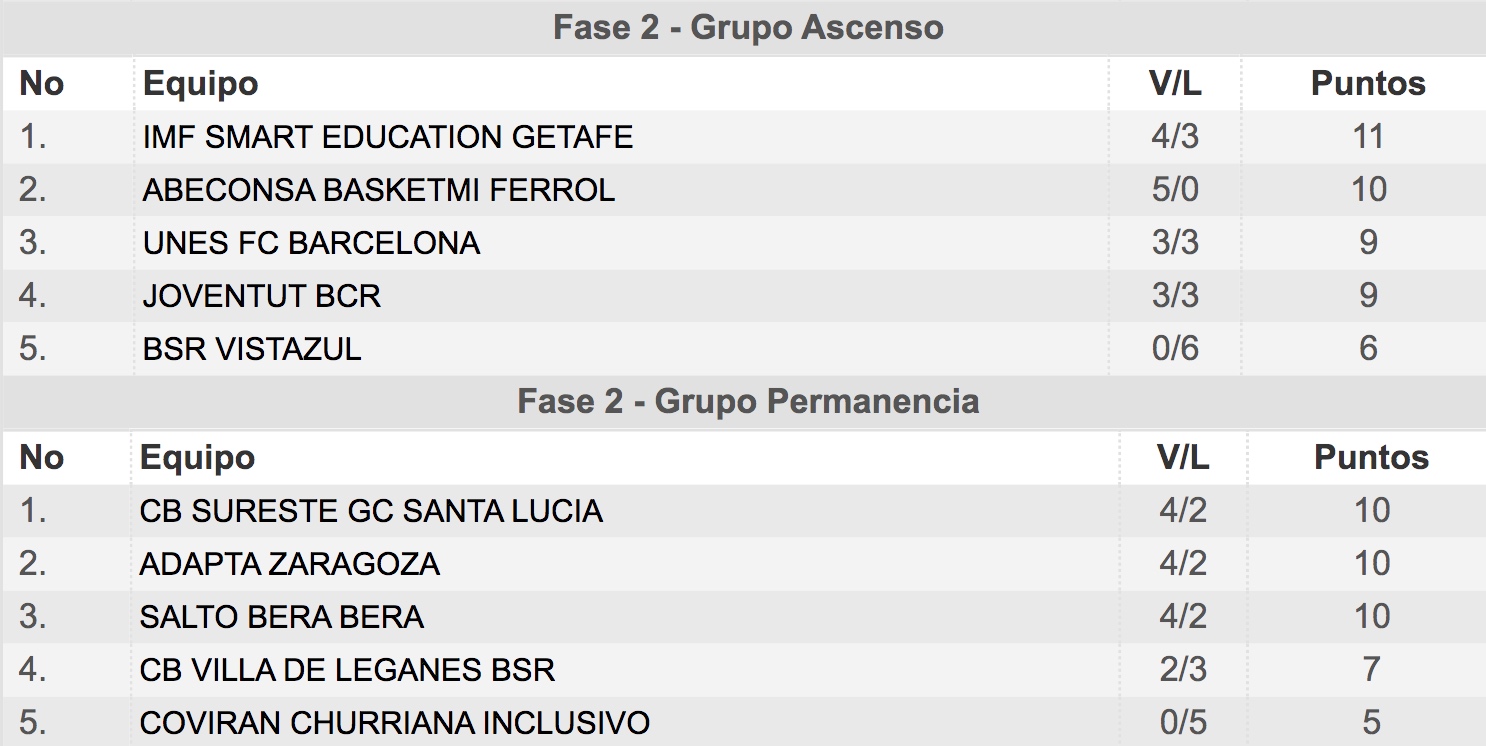Click the 11 points cell for Getafe

click(x=1368, y=137)
